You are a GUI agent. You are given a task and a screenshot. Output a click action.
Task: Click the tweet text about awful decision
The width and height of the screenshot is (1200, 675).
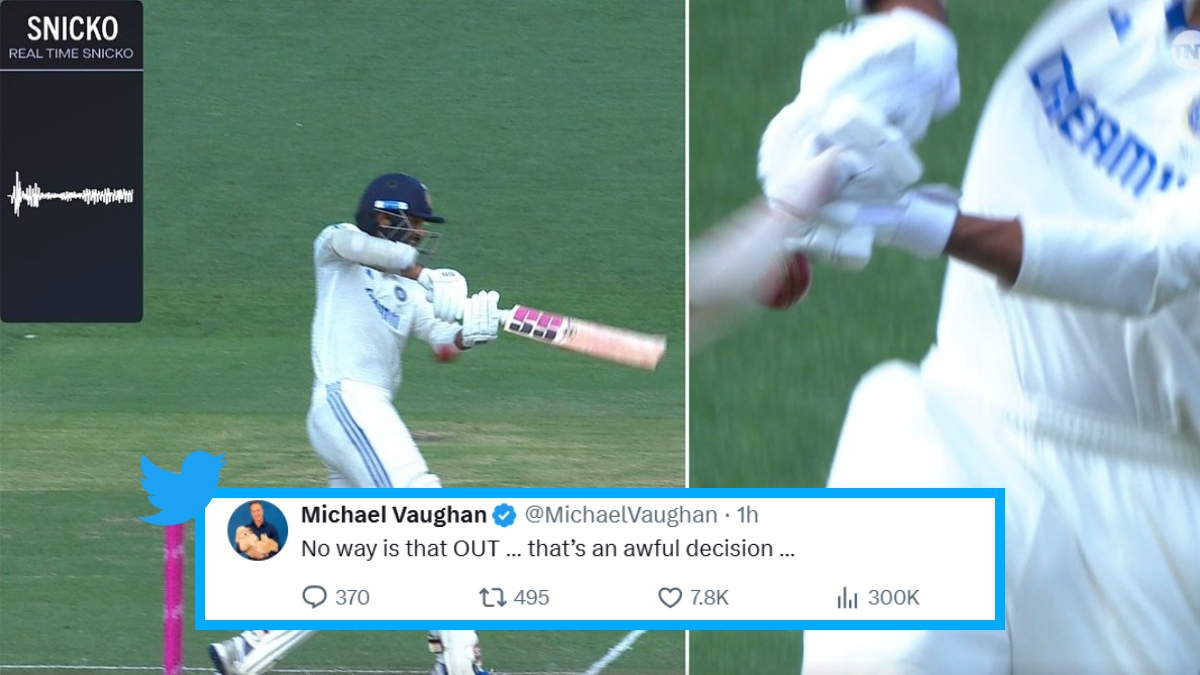coord(548,549)
